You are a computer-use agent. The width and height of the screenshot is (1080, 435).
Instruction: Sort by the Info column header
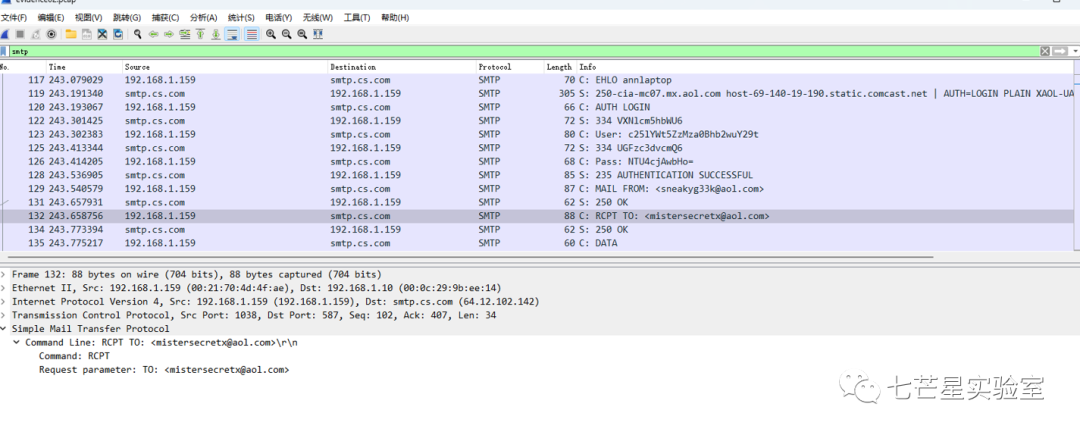825,67
